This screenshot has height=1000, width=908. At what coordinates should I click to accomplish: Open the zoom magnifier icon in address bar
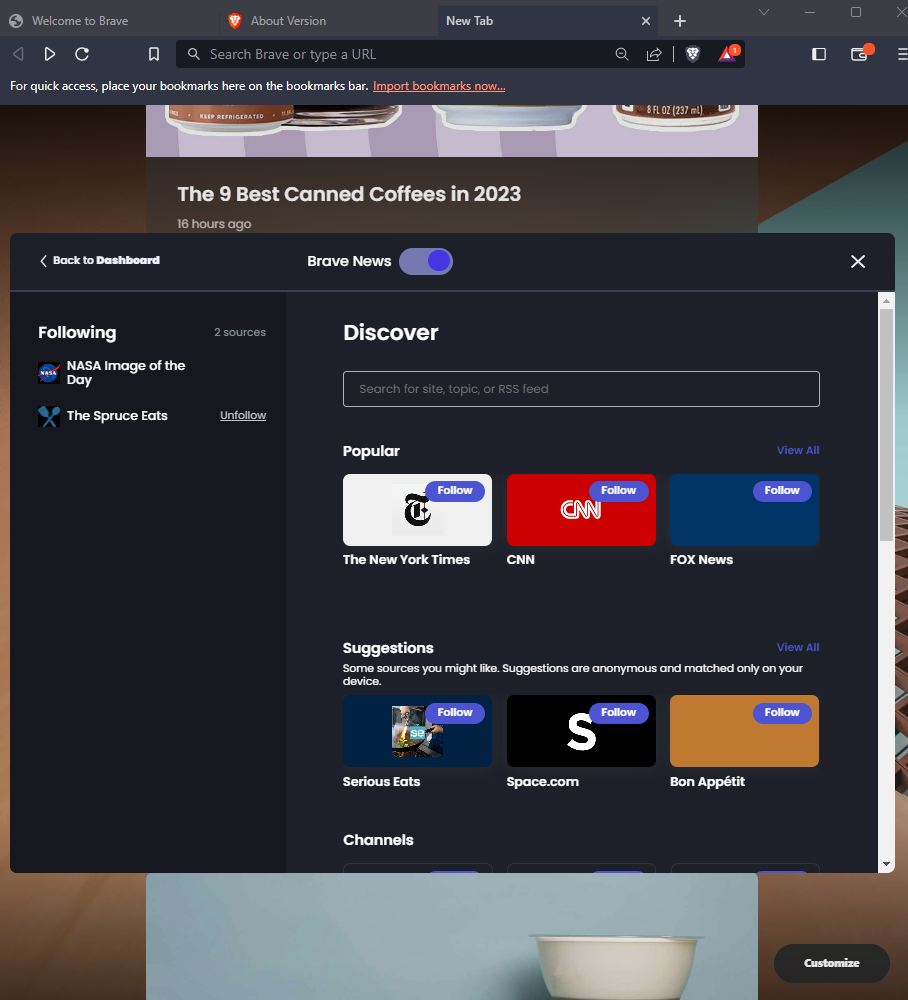pos(622,54)
